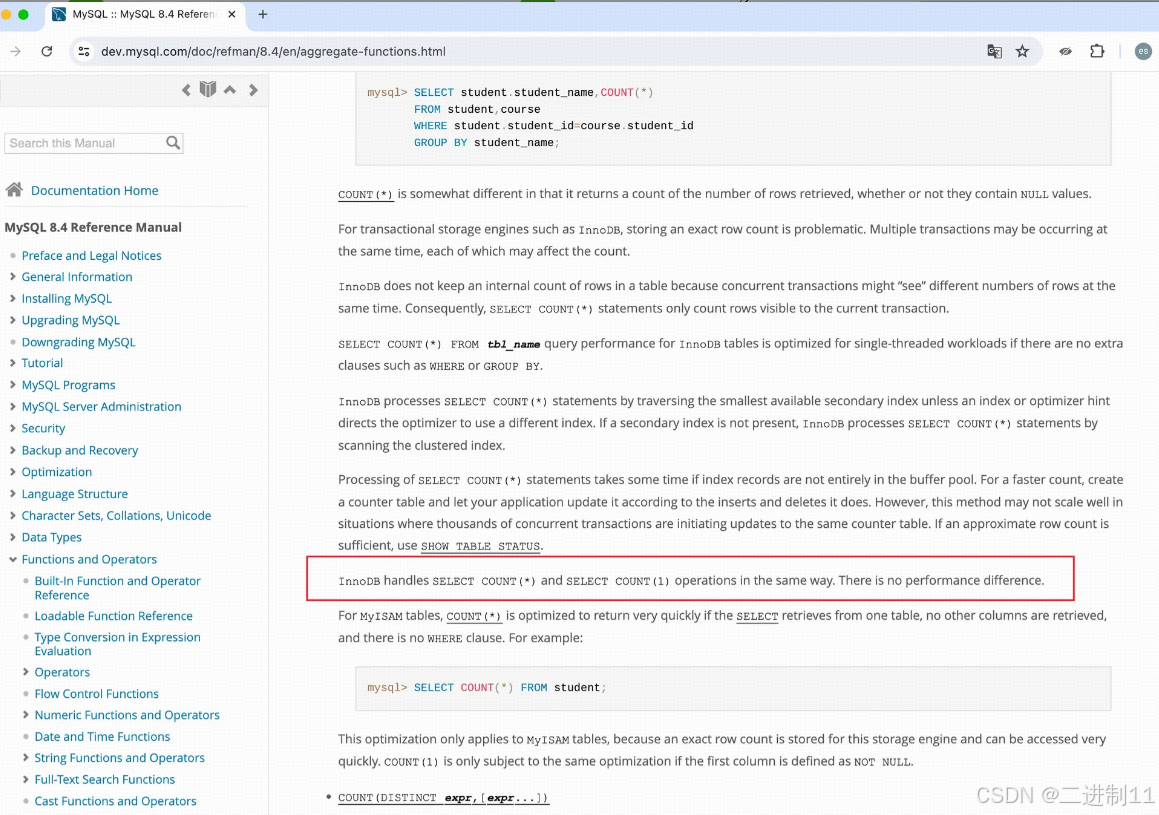Reload the page in browser
Viewport: 1159px width, 815px height.
click(x=47, y=51)
